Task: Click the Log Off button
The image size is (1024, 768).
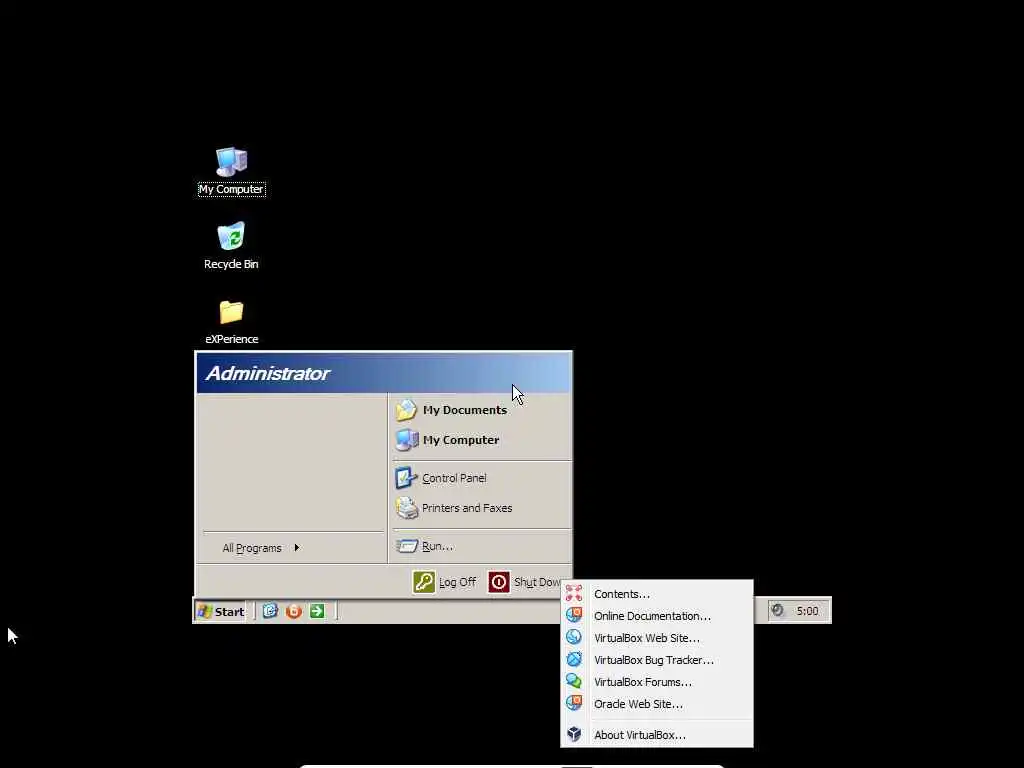Action: 445,582
